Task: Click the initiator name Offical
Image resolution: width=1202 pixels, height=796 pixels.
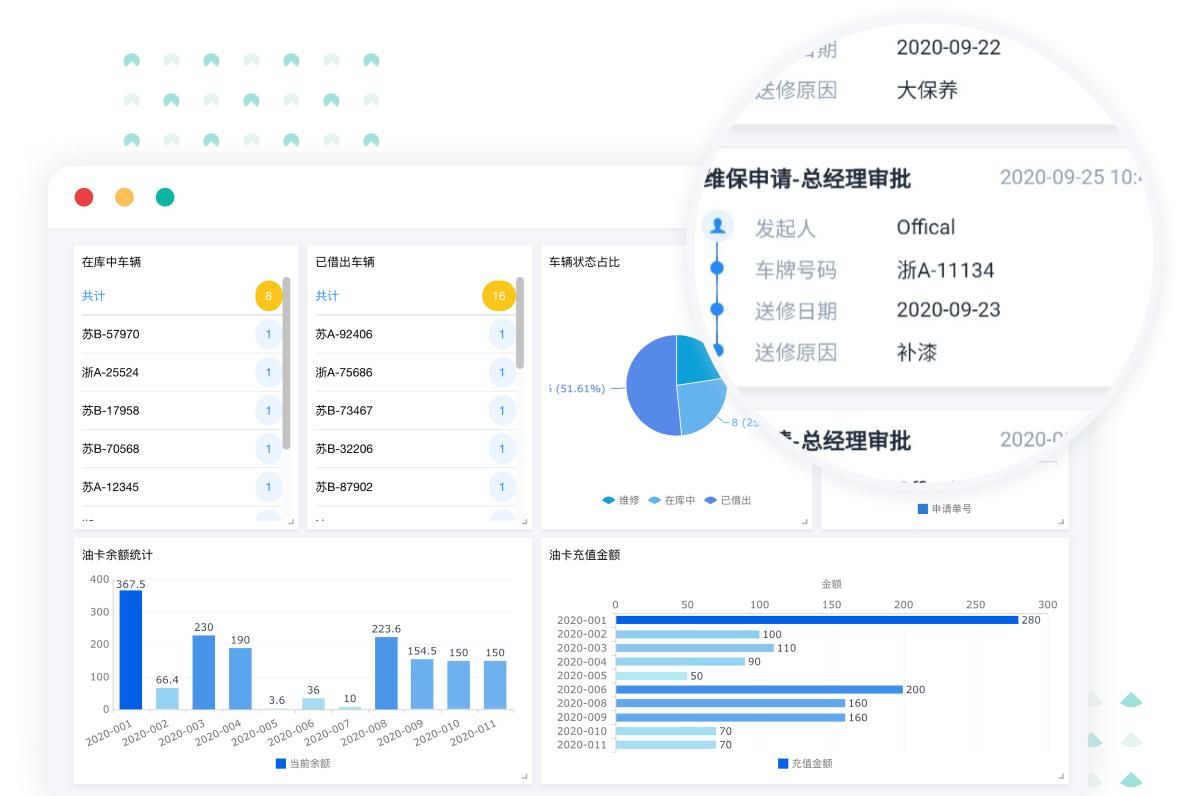Action: 926,227
